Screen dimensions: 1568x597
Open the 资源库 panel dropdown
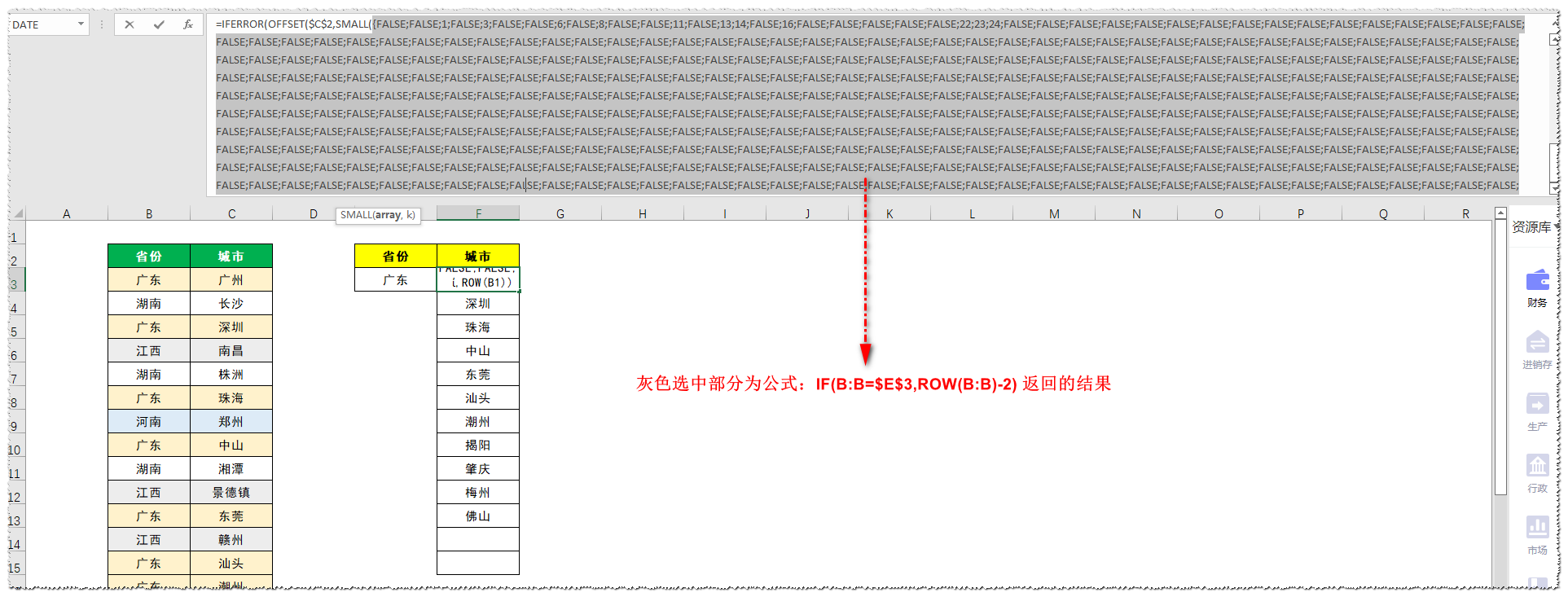tap(1556, 227)
